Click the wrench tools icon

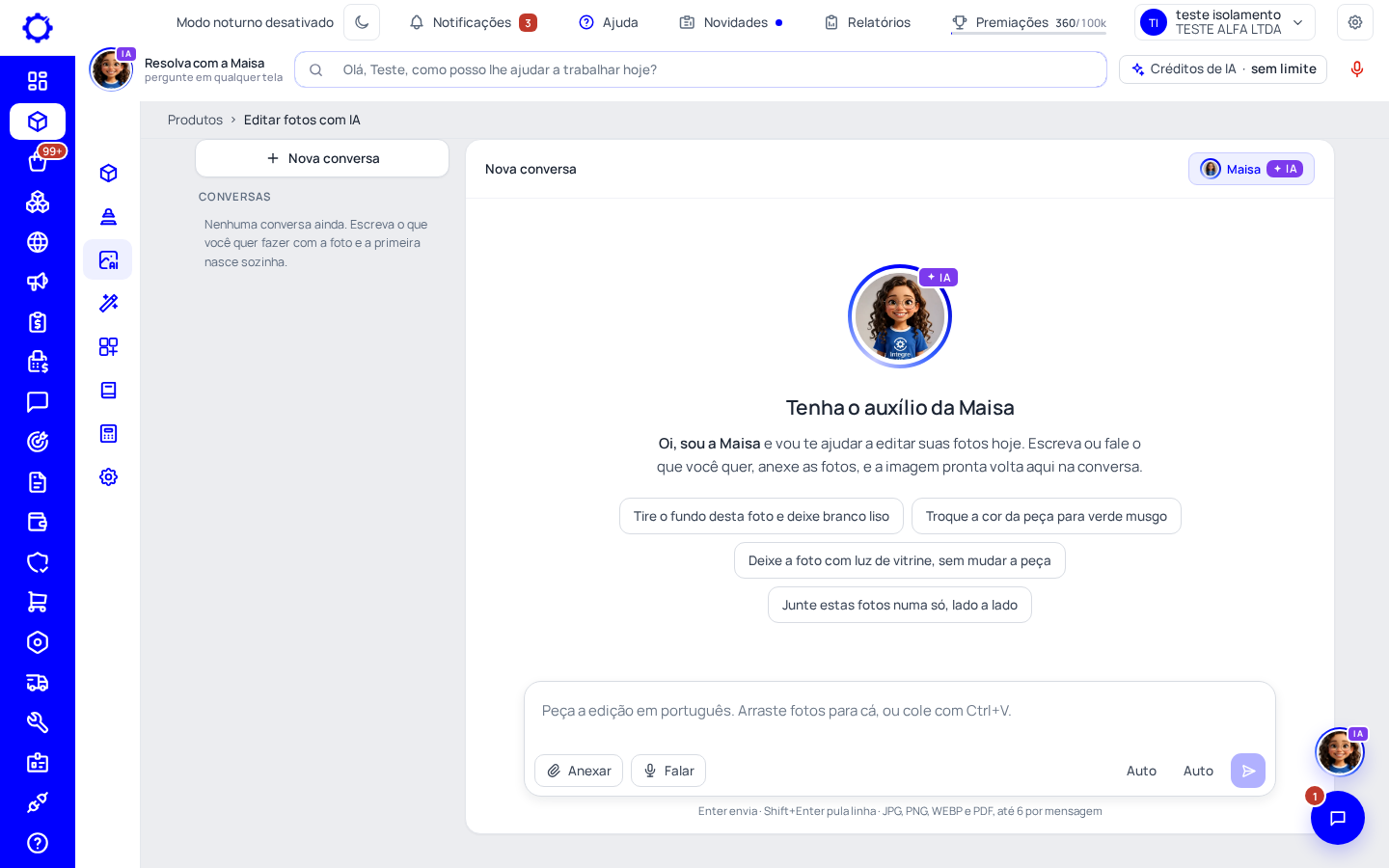pos(38,722)
